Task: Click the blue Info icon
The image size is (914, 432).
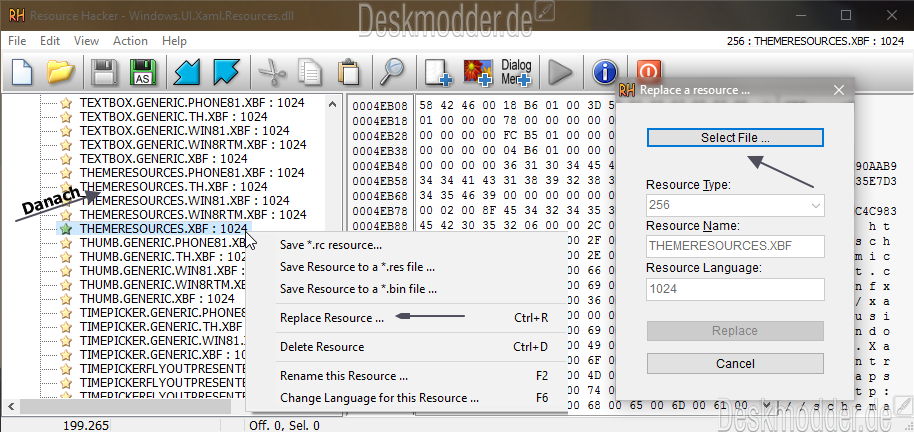Action: pos(605,73)
